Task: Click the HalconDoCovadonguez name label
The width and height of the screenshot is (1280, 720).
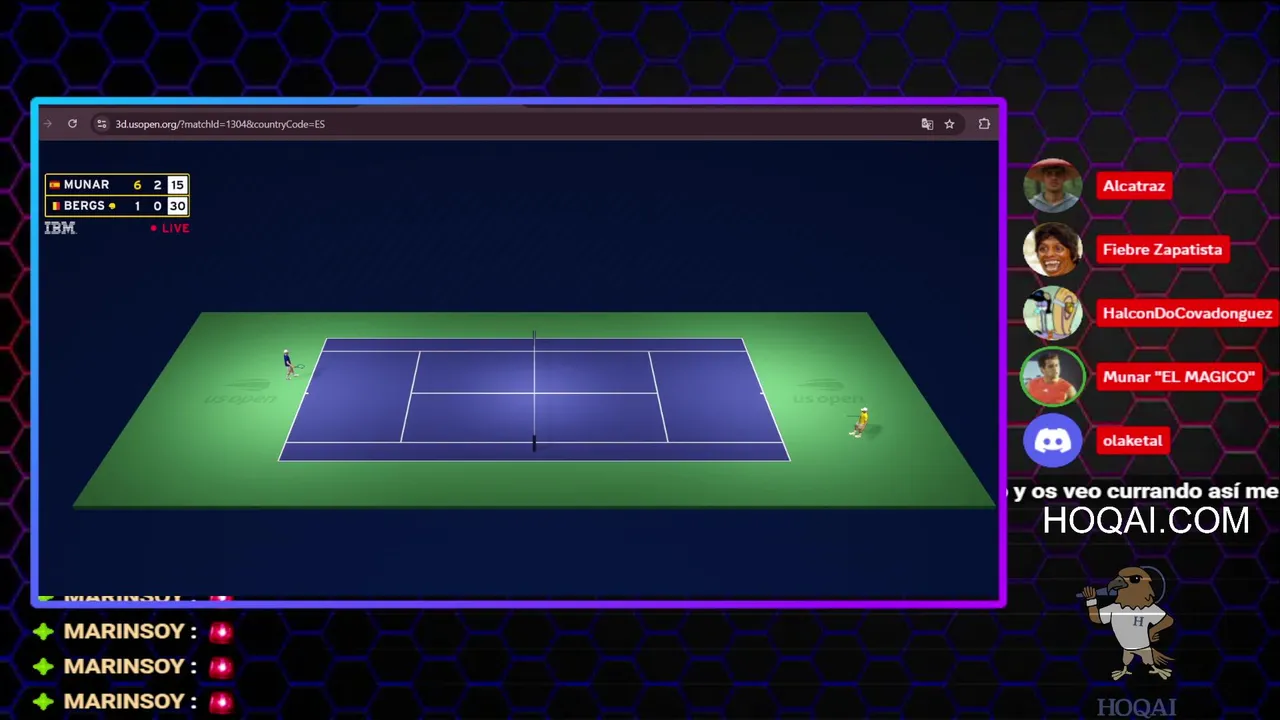Action: [1187, 313]
